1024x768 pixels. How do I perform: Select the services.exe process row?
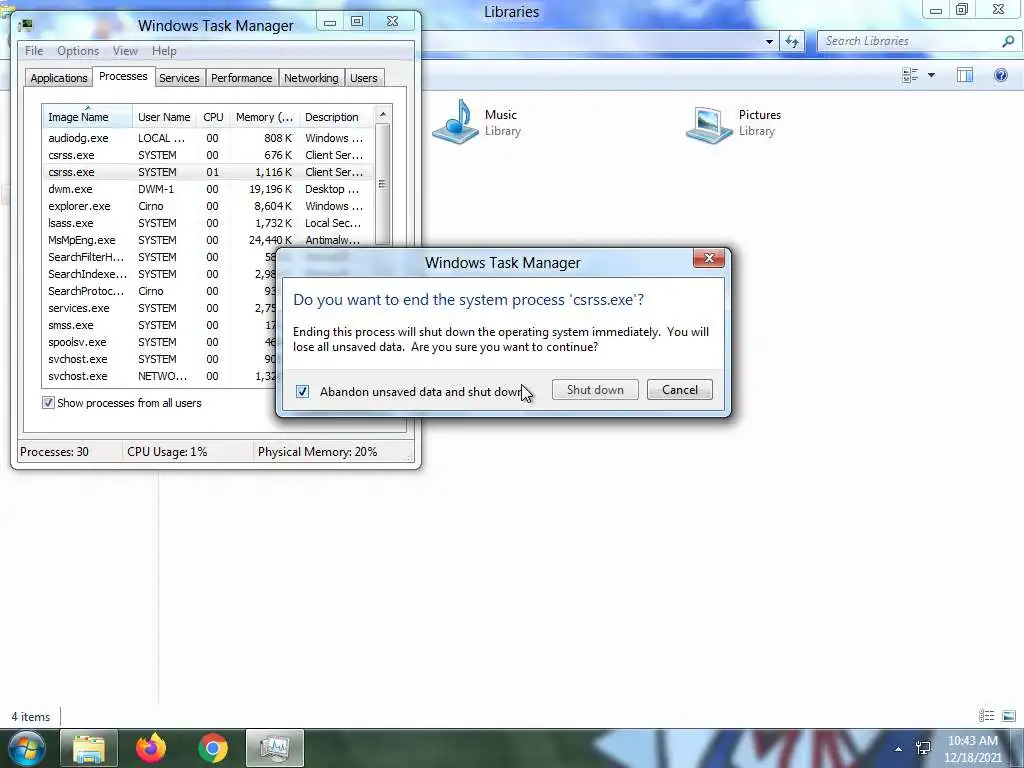click(x=159, y=308)
